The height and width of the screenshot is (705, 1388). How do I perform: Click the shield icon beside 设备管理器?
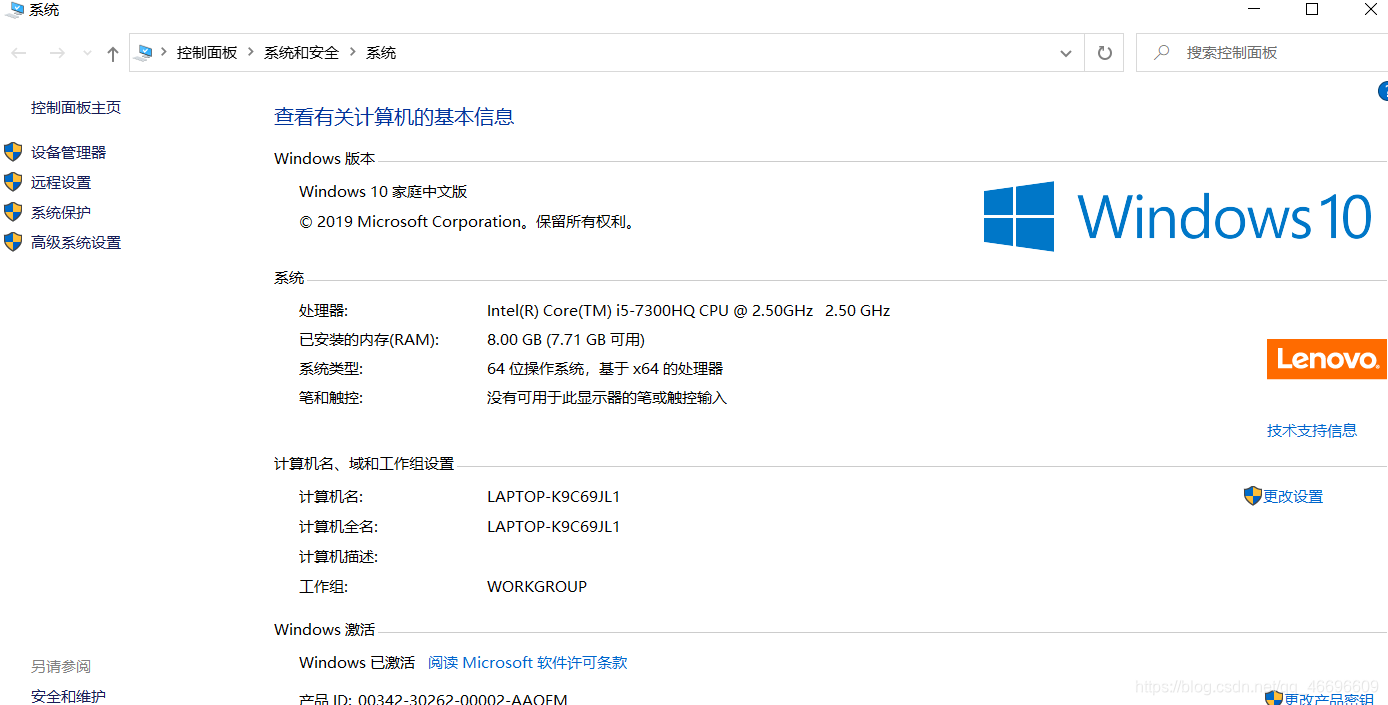[13, 152]
